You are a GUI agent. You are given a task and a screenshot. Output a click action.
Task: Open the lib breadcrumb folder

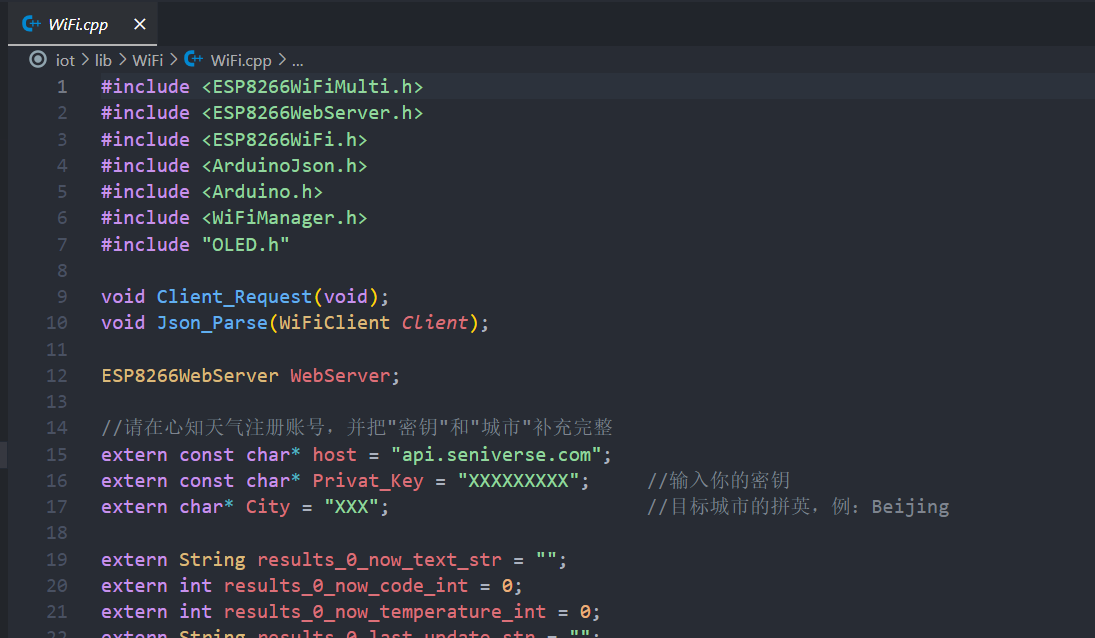coord(103,60)
